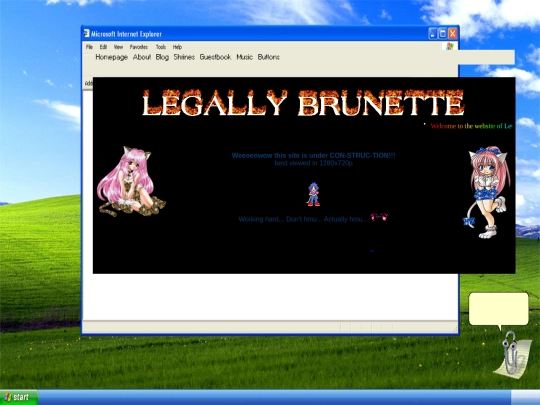Screen dimensions: 540x405
Task: Click the blue-dress catgirl image
Action: click(487, 192)
